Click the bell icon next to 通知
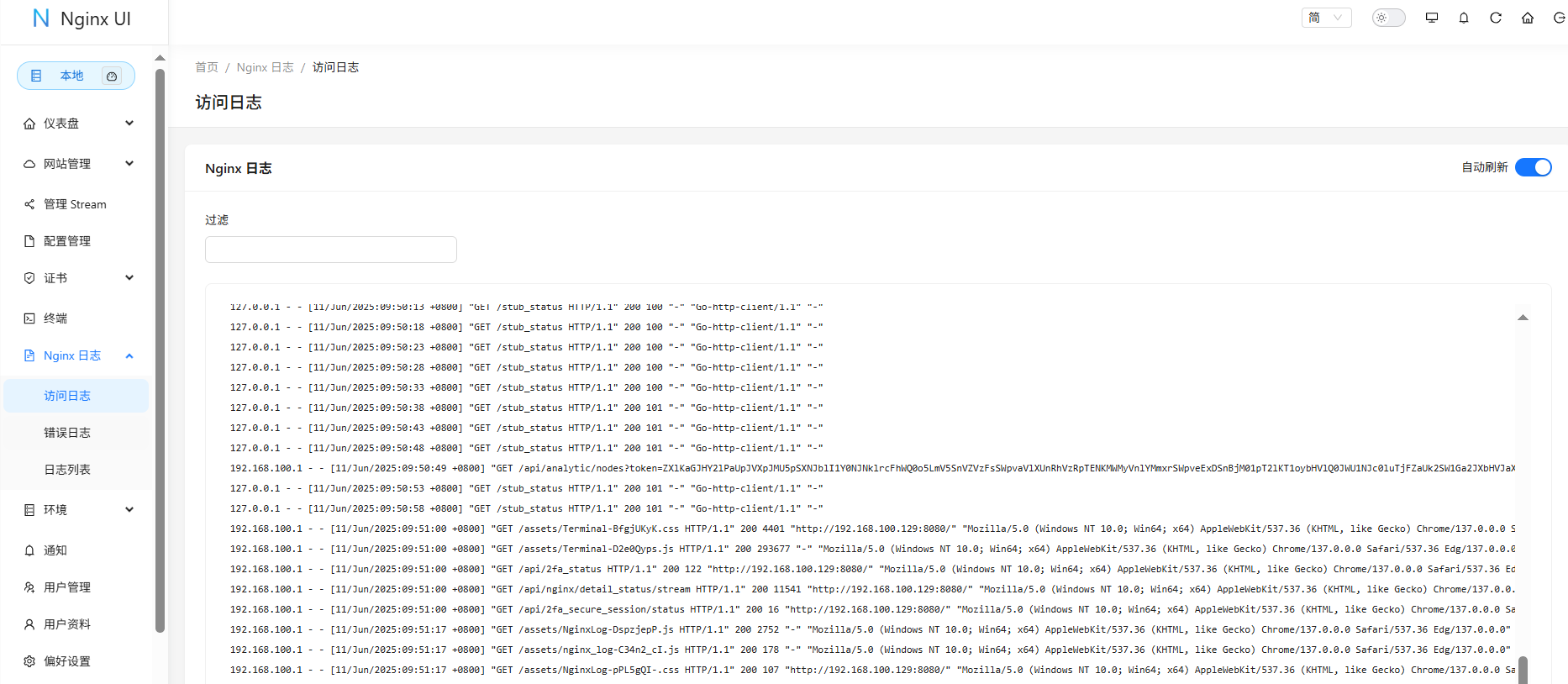Image resolution: width=1568 pixels, height=684 pixels. pos(29,550)
